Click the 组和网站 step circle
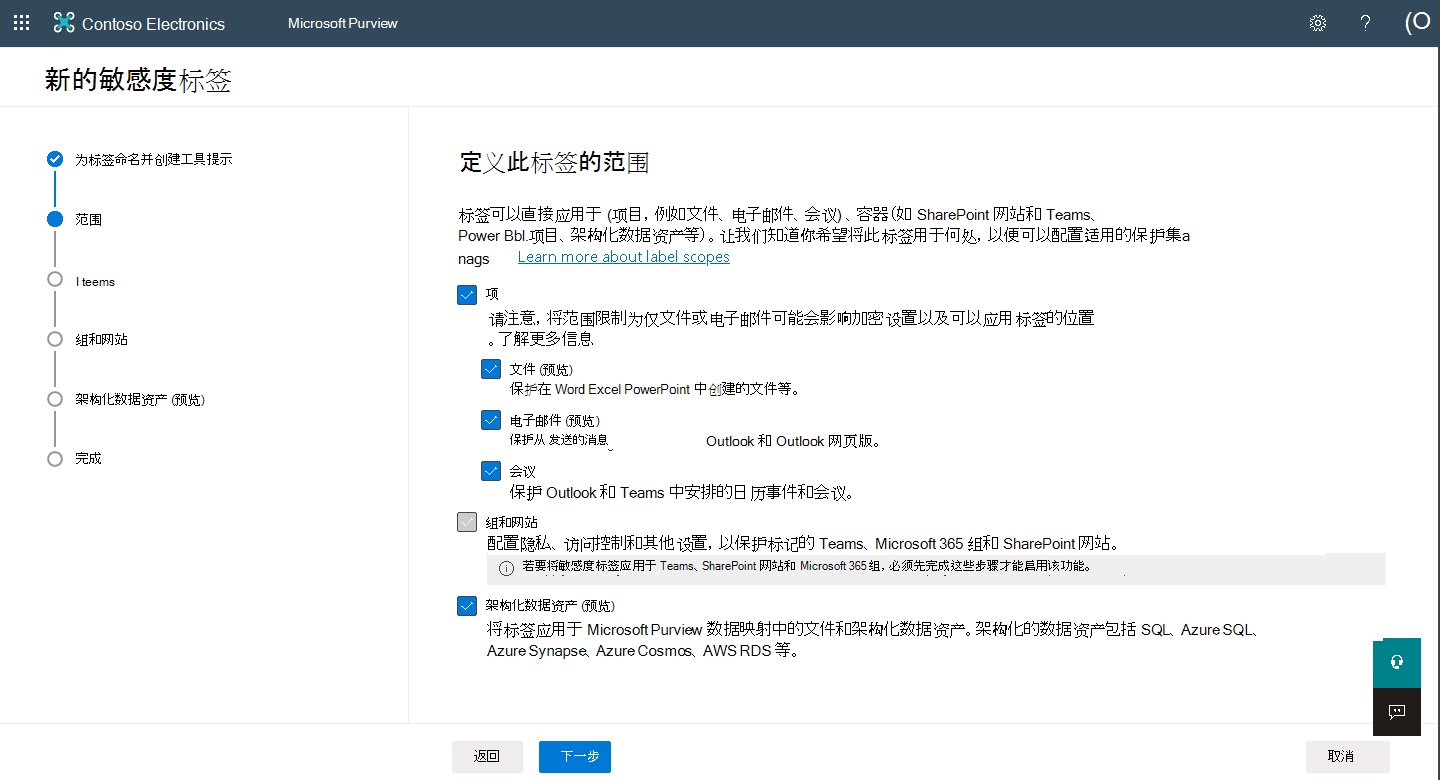Image resolution: width=1440 pixels, height=780 pixels. point(55,339)
